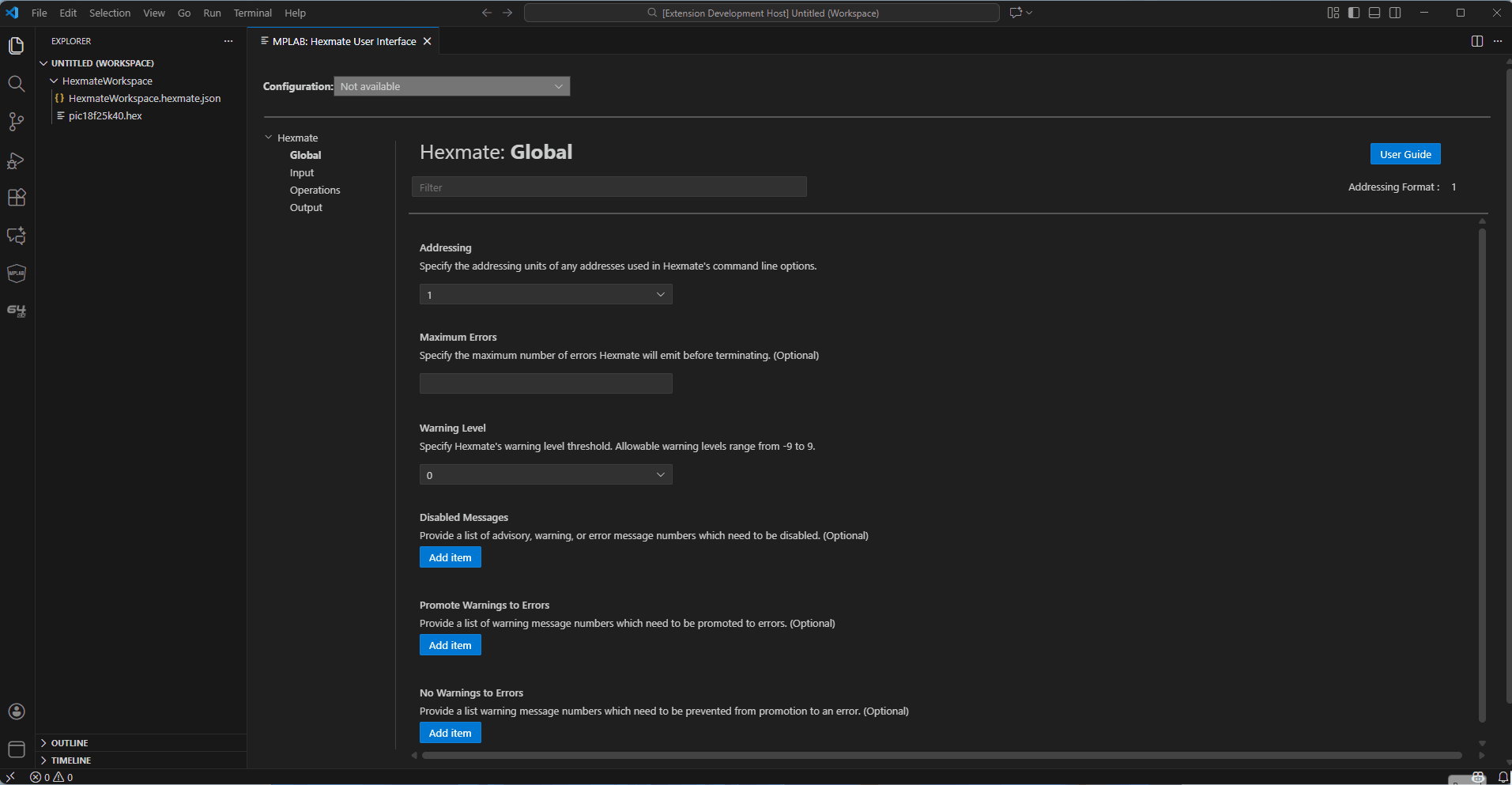The height and width of the screenshot is (785, 1512).
Task: Open the Source Control view
Action: [16, 121]
